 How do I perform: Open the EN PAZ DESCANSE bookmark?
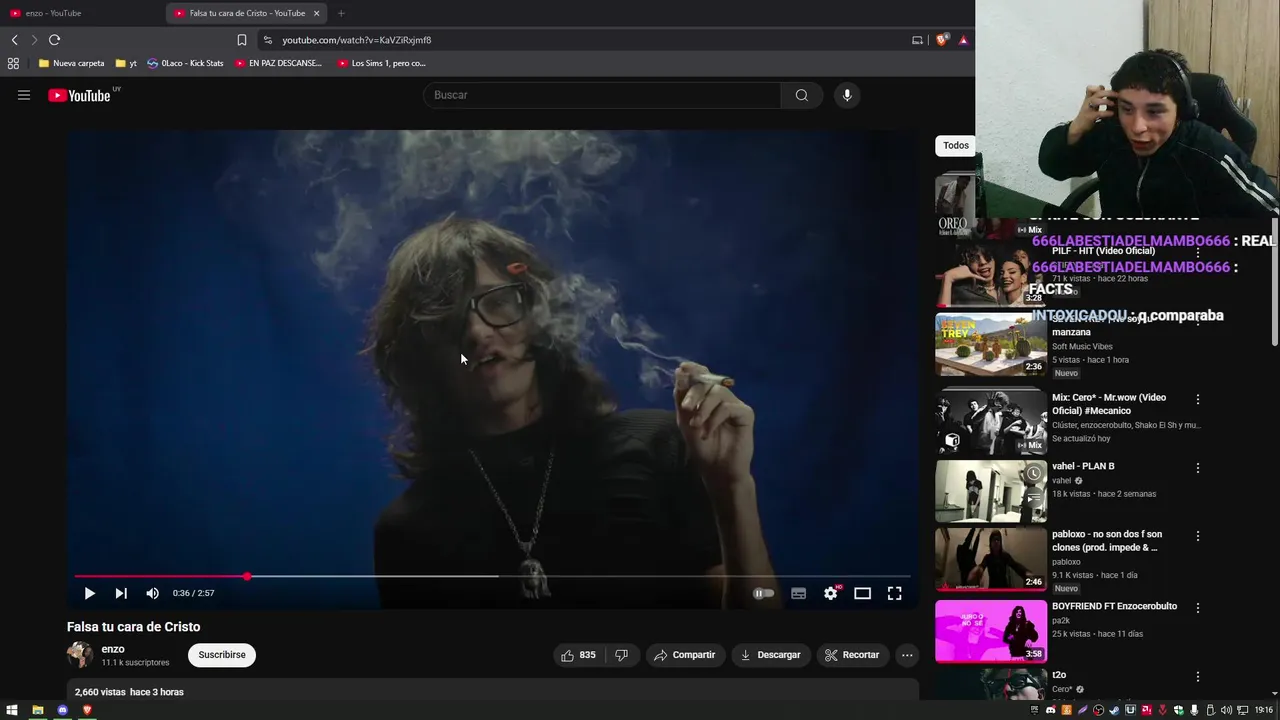coord(278,63)
